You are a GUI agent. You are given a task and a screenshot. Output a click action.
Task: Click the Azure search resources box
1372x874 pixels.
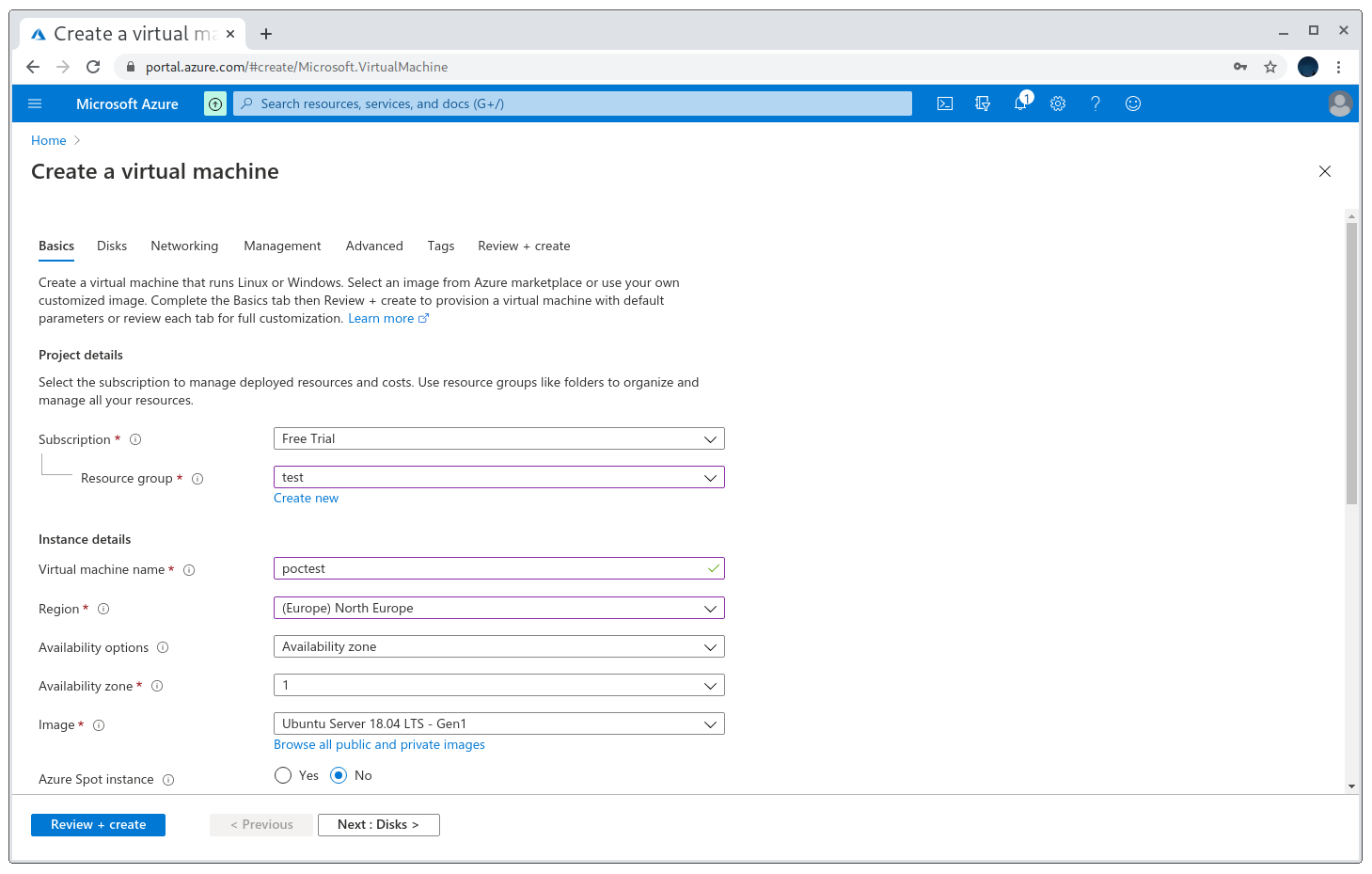(573, 103)
